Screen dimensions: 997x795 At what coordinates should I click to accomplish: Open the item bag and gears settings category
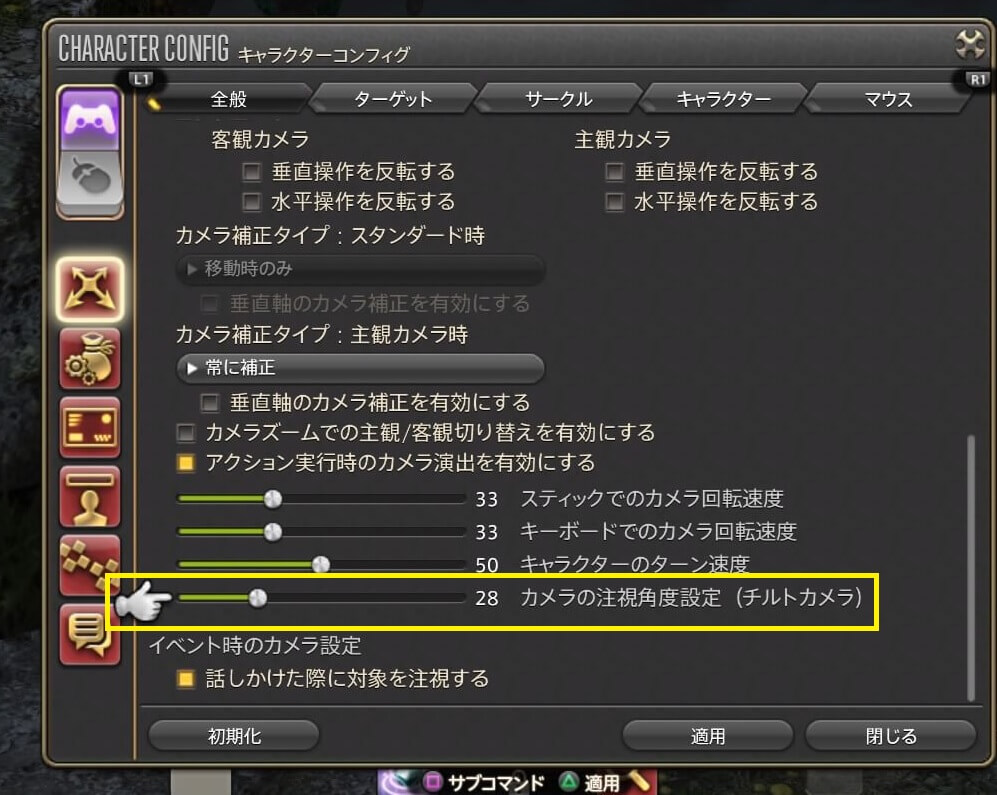tap(90, 359)
